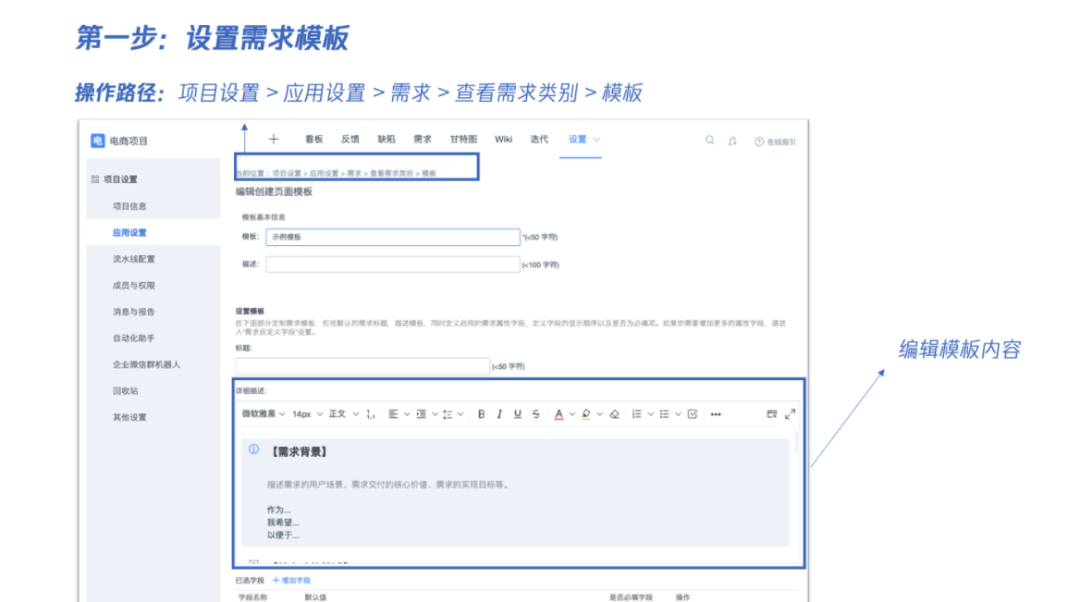Open more toolbar options via the ellipsis icon
1080x602 pixels.
tap(716, 413)
